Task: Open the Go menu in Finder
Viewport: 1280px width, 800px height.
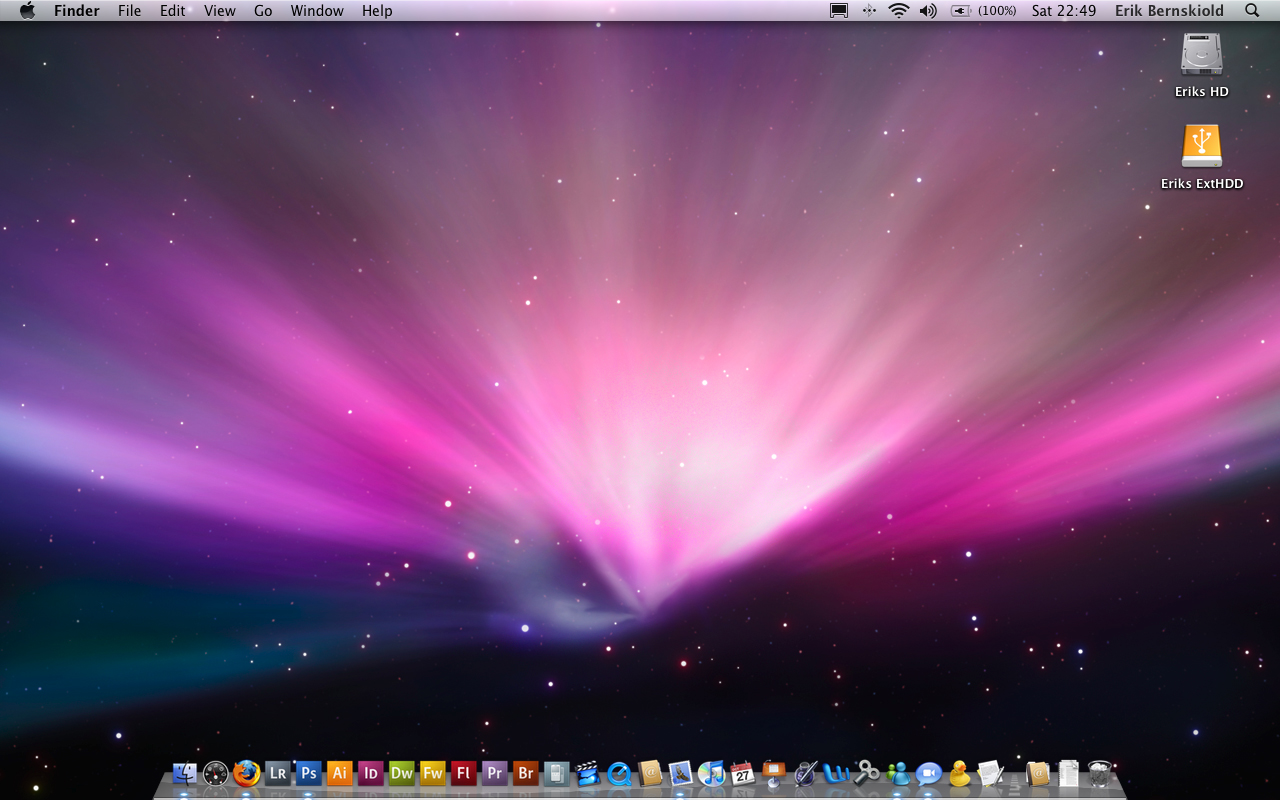Action: 262,10
